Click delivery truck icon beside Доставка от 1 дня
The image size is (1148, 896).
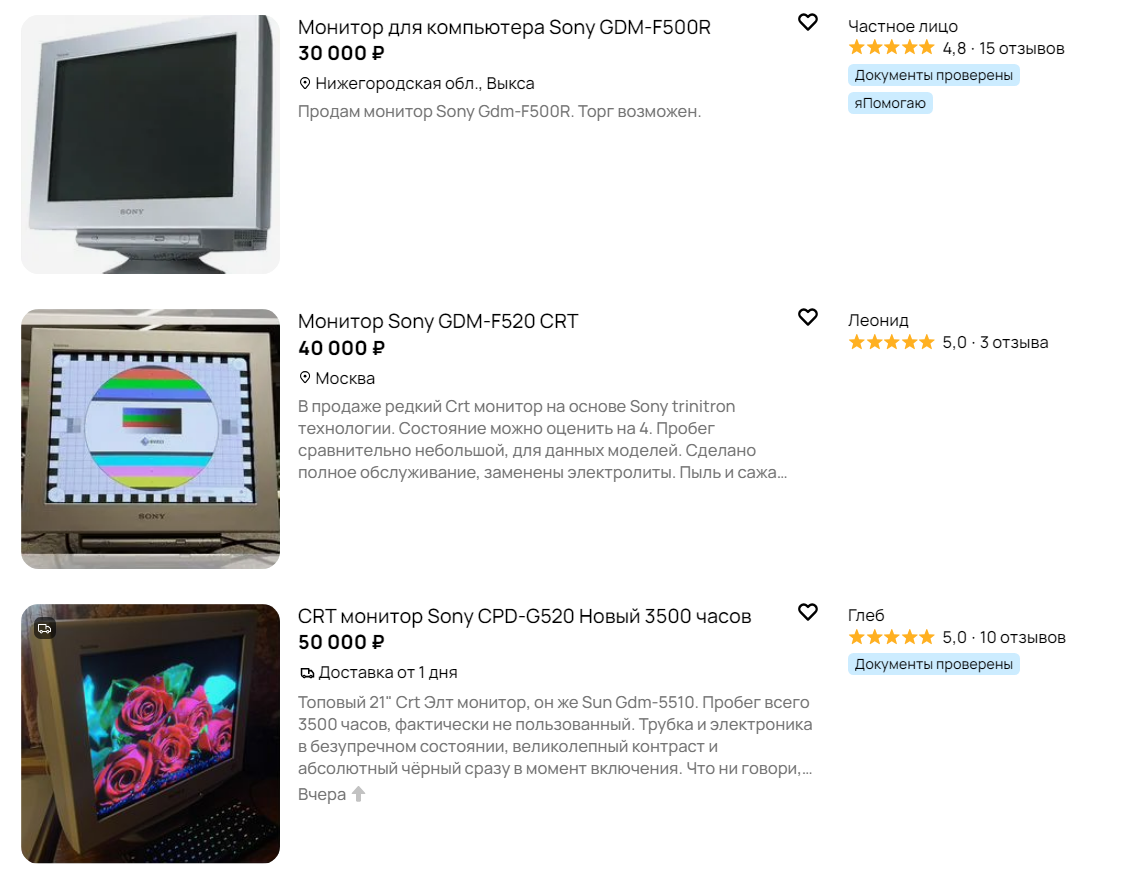(x=307, y=673)
